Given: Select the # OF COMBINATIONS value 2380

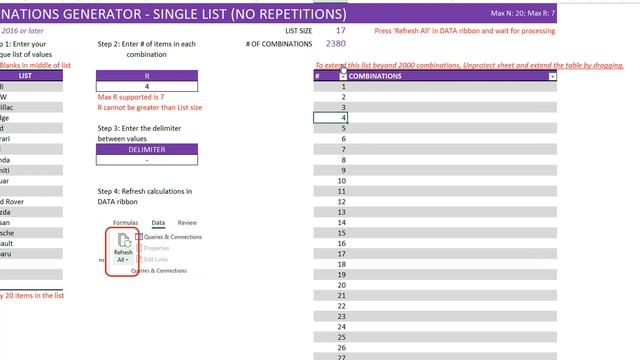Looking at the screenshot, I should tap(336, 44).
